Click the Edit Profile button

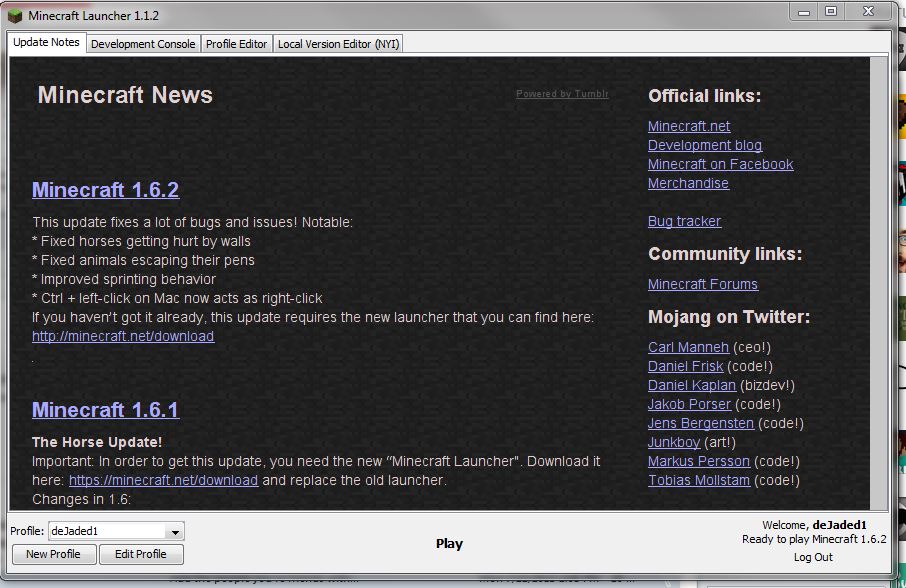tap(141, 554)
